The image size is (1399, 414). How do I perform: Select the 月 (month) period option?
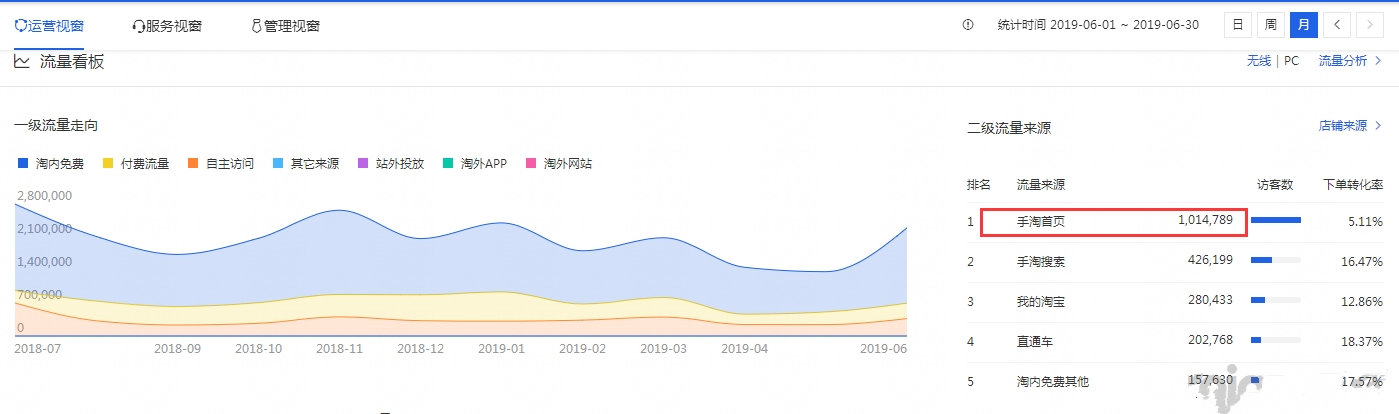pyautogui.click(x=1303, y=25)
